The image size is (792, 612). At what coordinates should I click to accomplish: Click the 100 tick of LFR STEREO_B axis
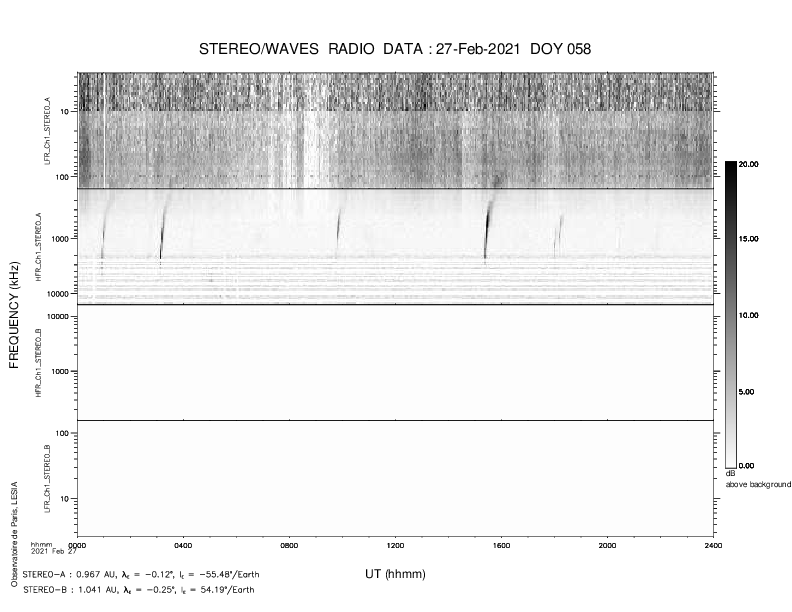(62, 433)
